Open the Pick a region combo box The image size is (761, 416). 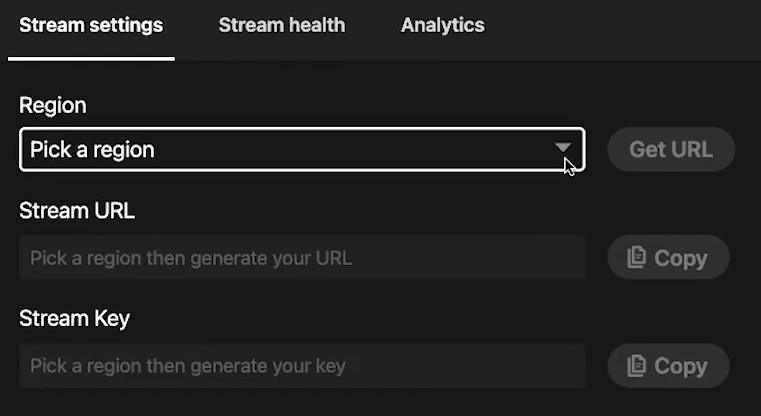pyautogui.click(x=300, y=150)
